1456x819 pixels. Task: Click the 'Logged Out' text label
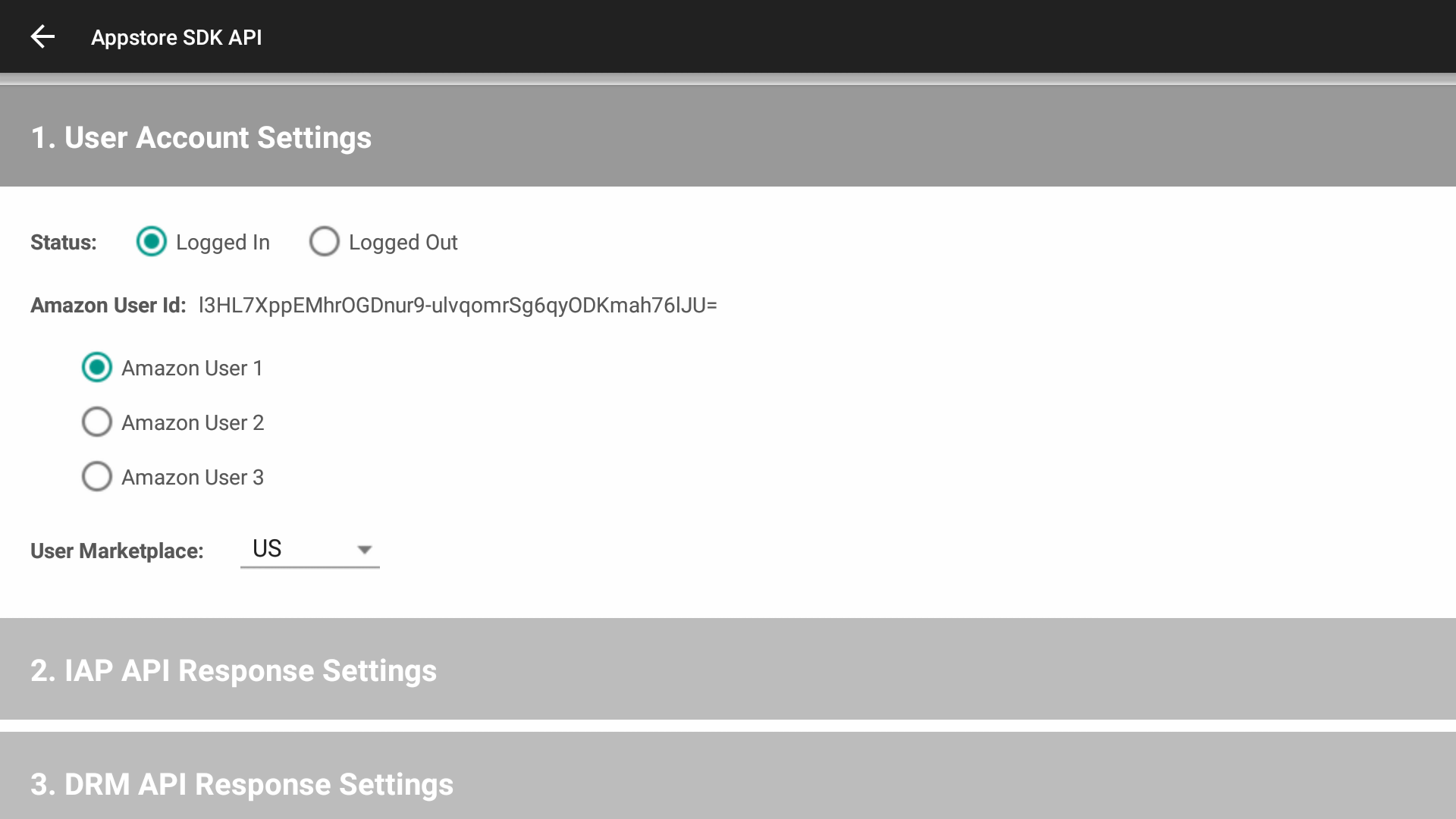[403, 243]
